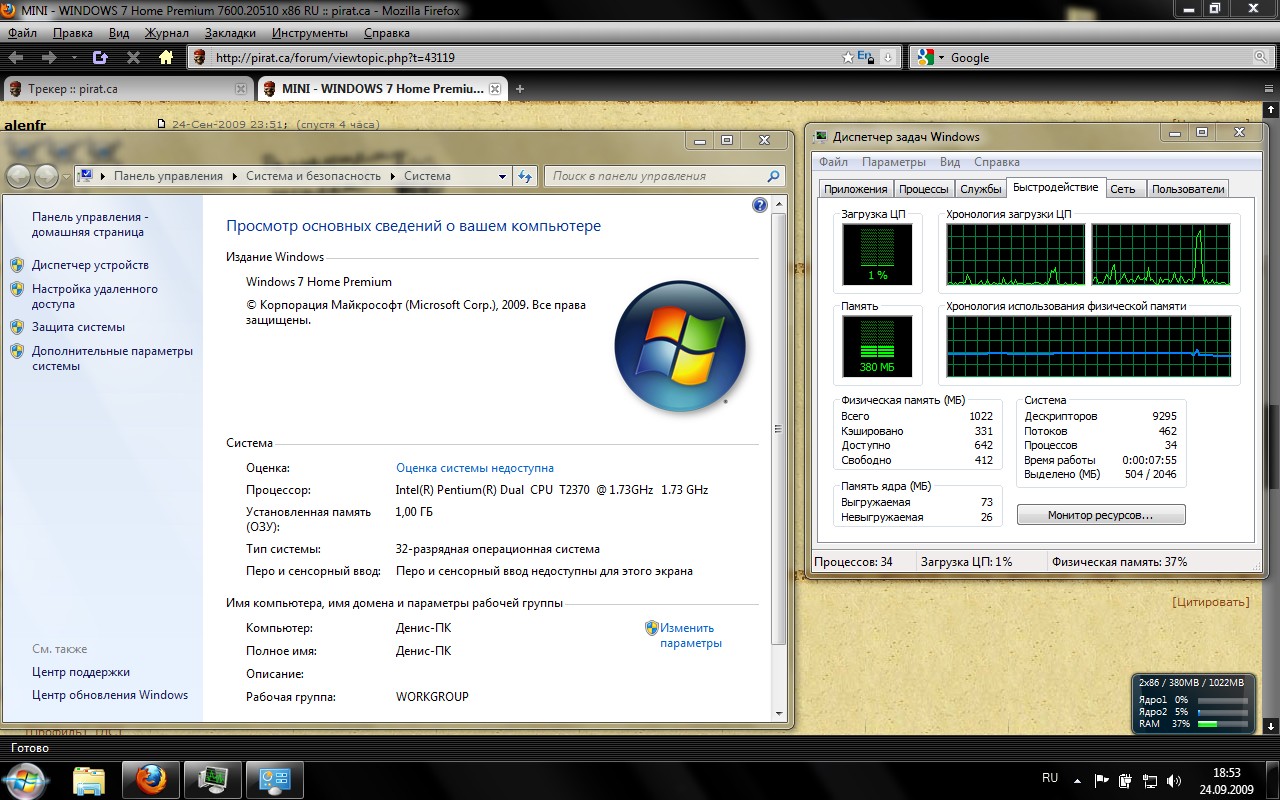1280x800 pixels.
Task: Click the Action Center flag tray icon
Action: tap(1101, 780)
